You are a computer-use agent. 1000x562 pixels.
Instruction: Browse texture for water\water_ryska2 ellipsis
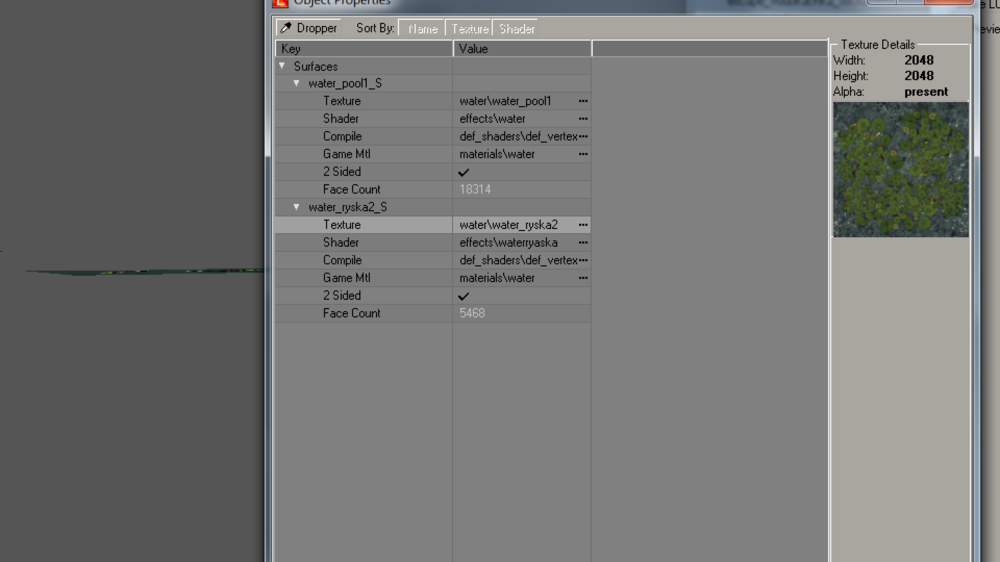[583, 225]
